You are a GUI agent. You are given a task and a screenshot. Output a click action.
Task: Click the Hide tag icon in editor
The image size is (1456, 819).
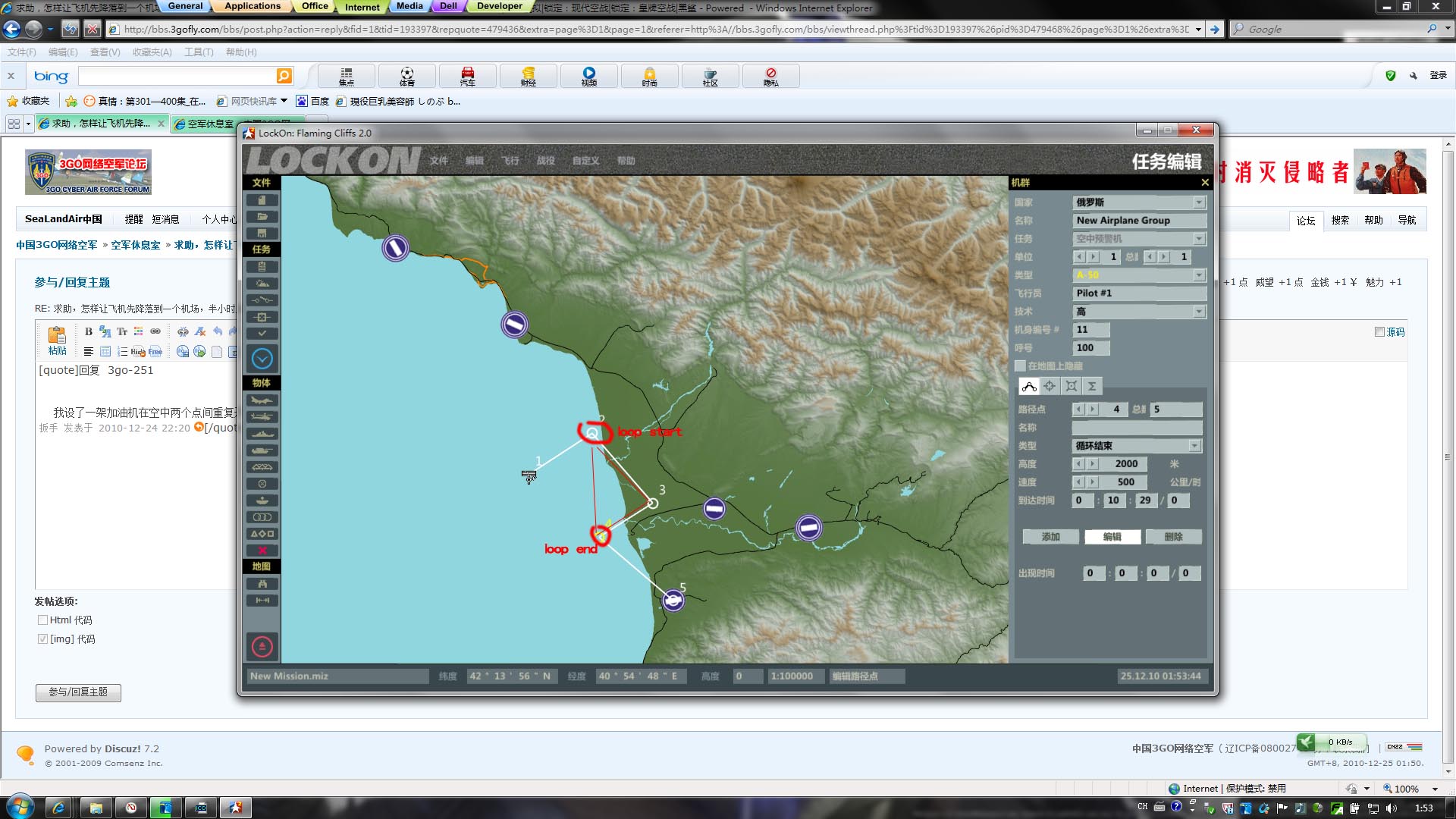(x=137, y=352)
